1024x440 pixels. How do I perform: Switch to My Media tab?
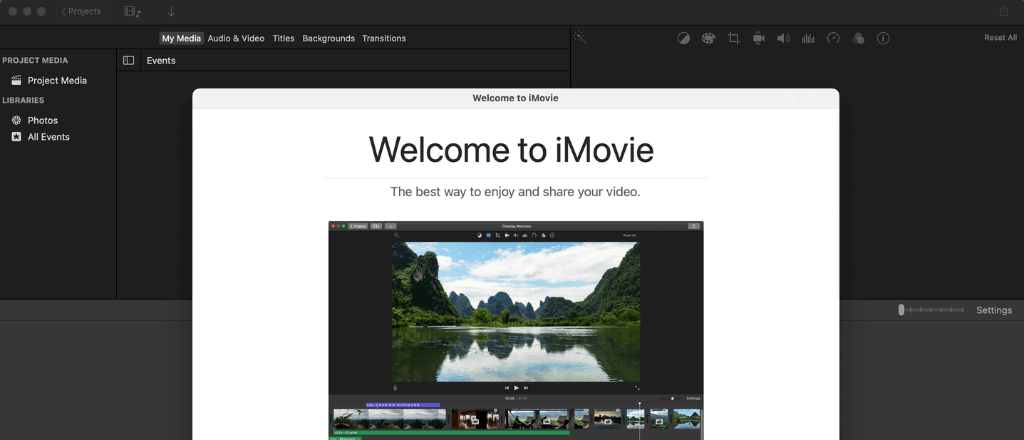[x=182, y=39]
